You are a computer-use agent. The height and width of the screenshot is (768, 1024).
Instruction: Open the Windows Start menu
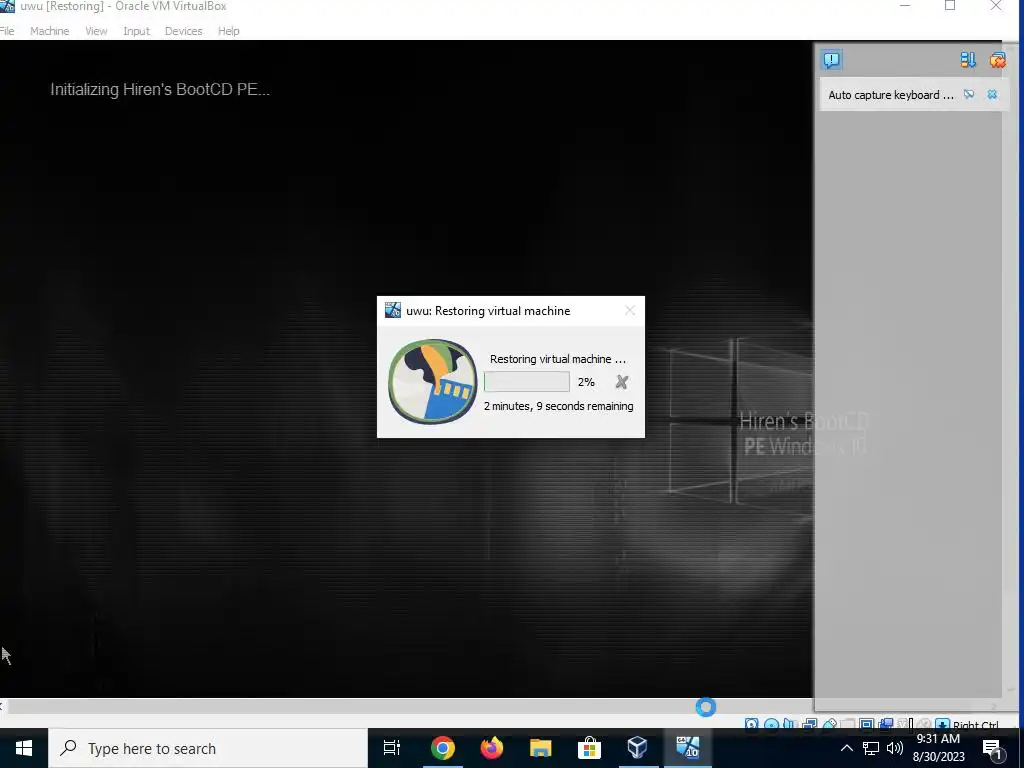[24, 748]
